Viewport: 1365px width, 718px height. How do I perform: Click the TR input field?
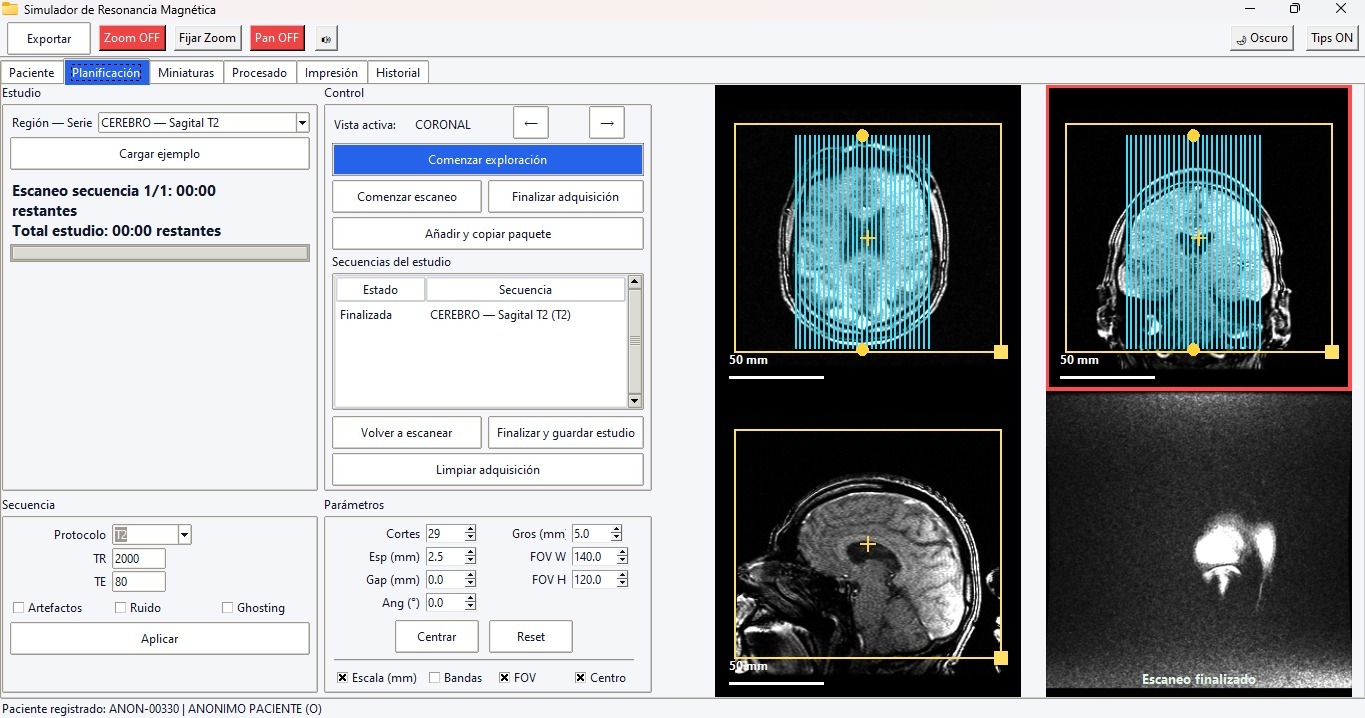point(139,558)
